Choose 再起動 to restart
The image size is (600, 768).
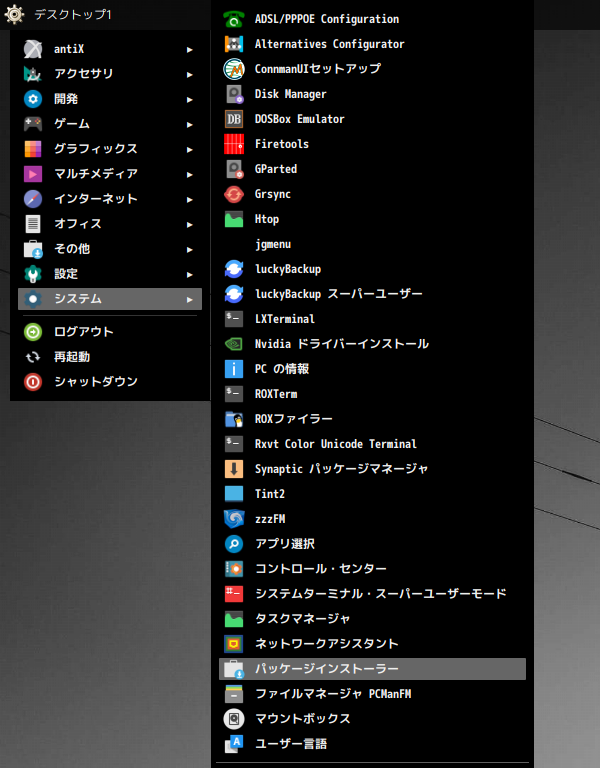(110, 357)
